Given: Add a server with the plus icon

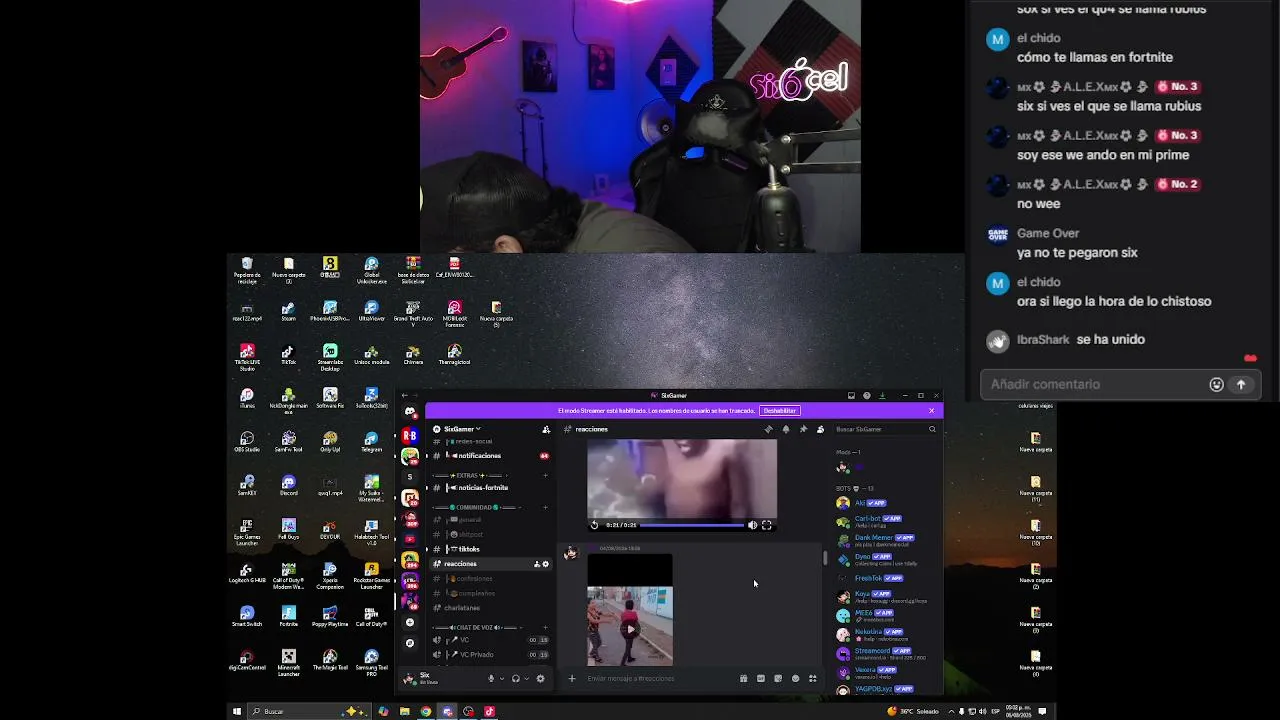Looking at the screenshot, I should click(x=410, y=623).
